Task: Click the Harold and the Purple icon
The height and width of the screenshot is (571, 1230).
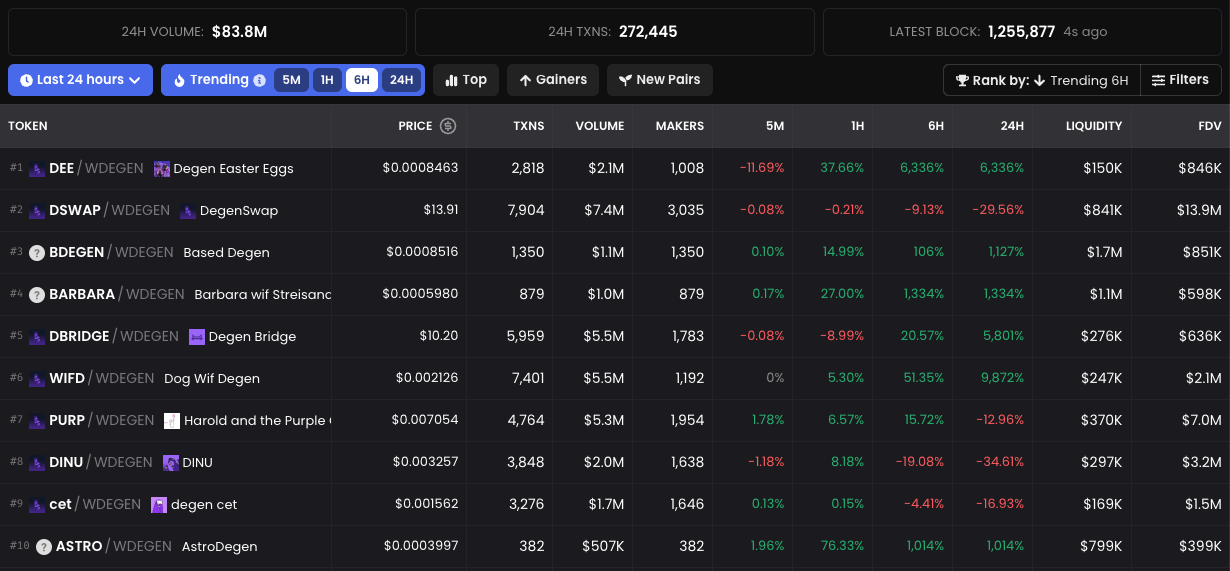Action: tap(172, 421)
